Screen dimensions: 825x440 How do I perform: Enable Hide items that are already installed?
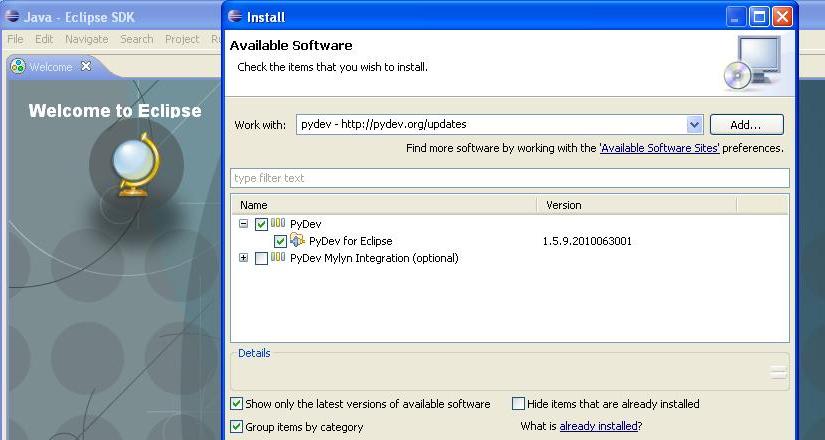click(518, 404)
